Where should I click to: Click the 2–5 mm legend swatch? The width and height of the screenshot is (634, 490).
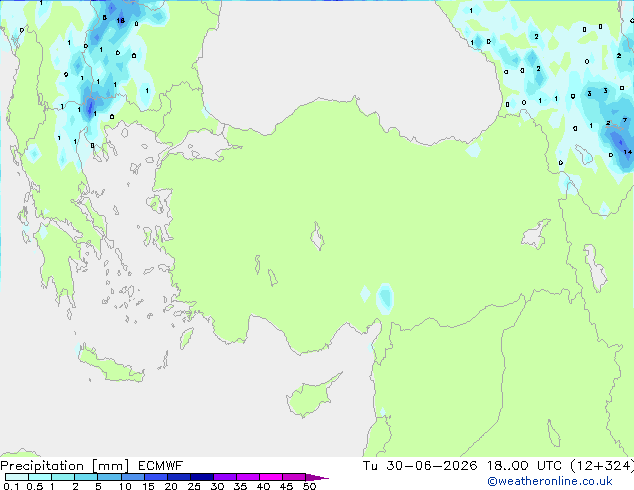pos(86,477)
